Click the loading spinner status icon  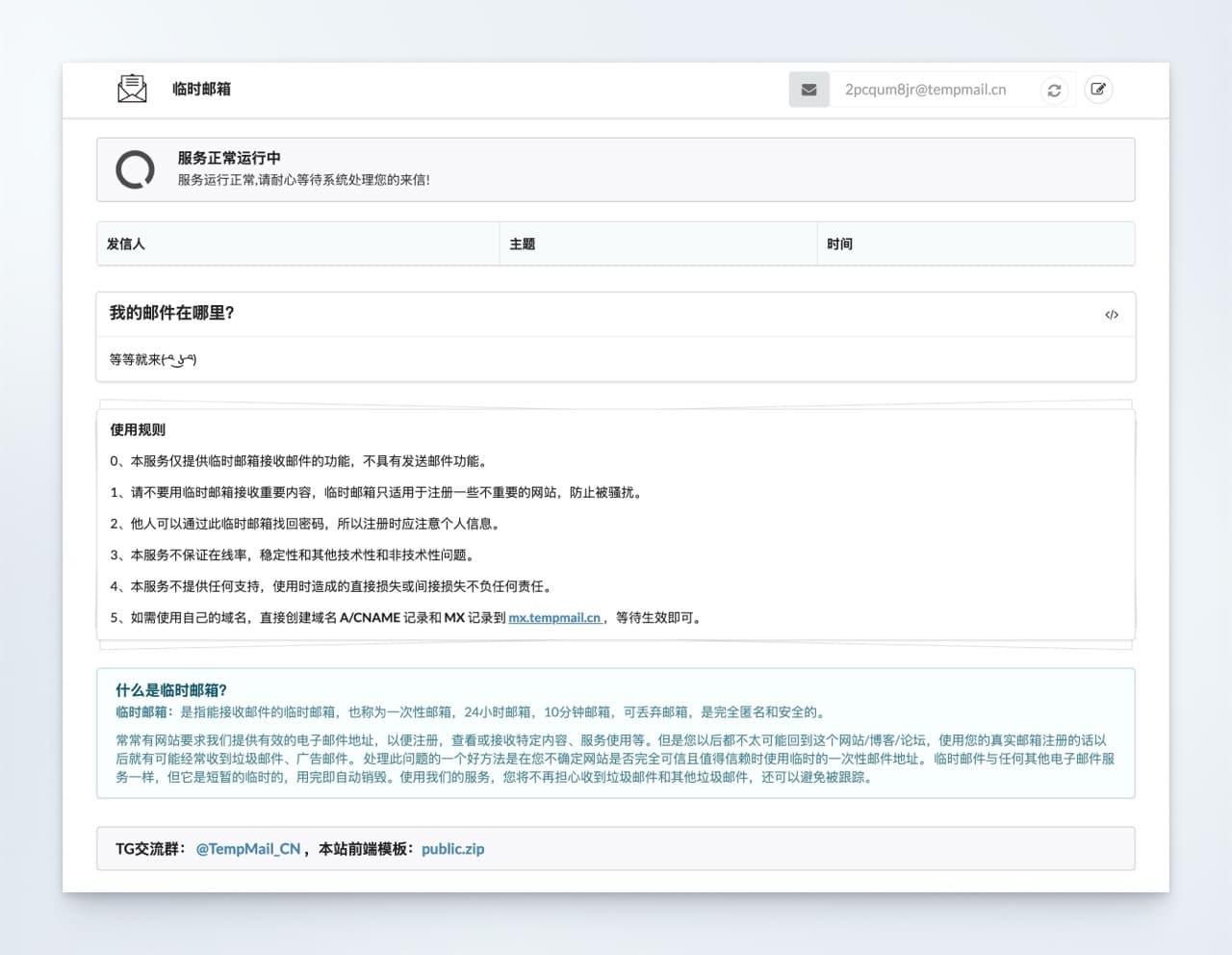(x=135, y=169)
